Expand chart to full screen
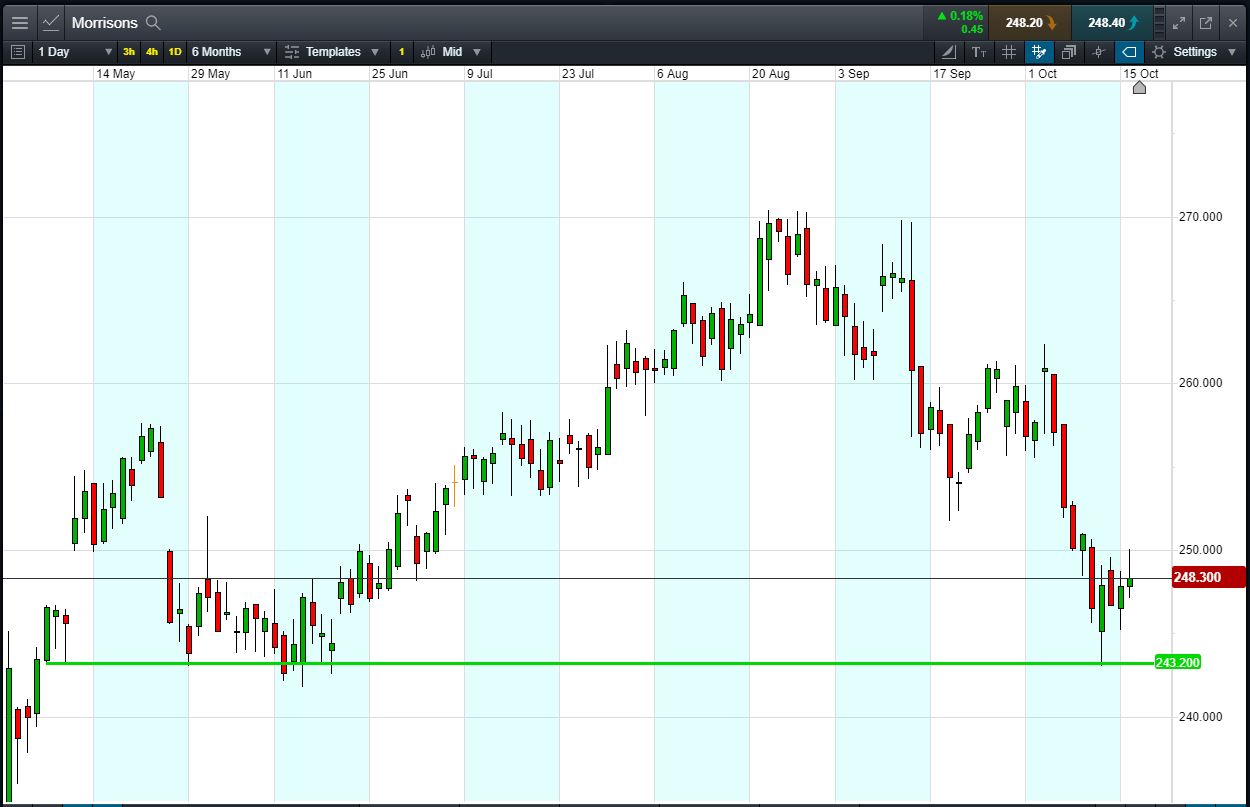Viewport: 1250px width, 807px height. pos(1179,22)
